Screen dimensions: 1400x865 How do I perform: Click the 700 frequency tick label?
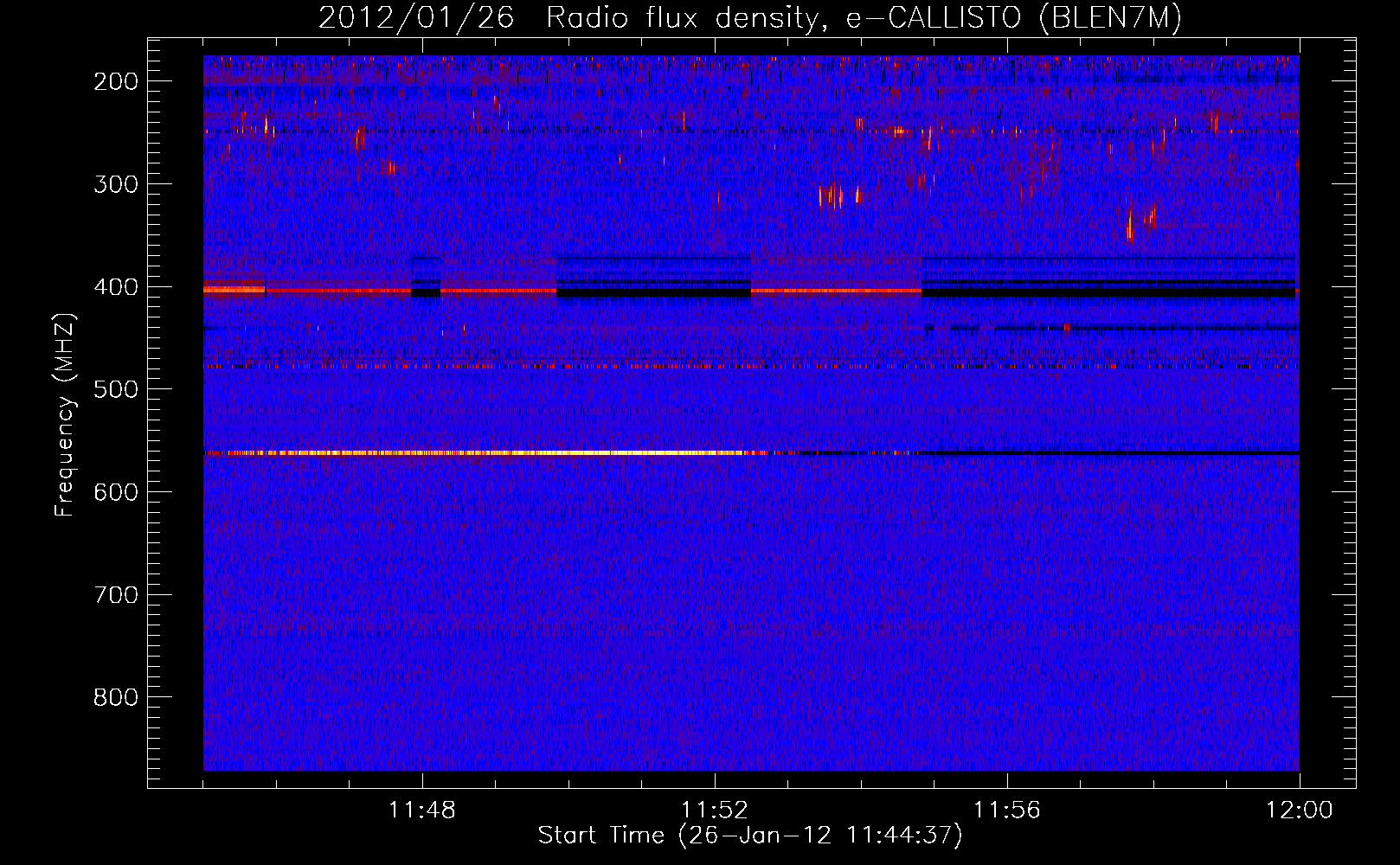point(116,595)
